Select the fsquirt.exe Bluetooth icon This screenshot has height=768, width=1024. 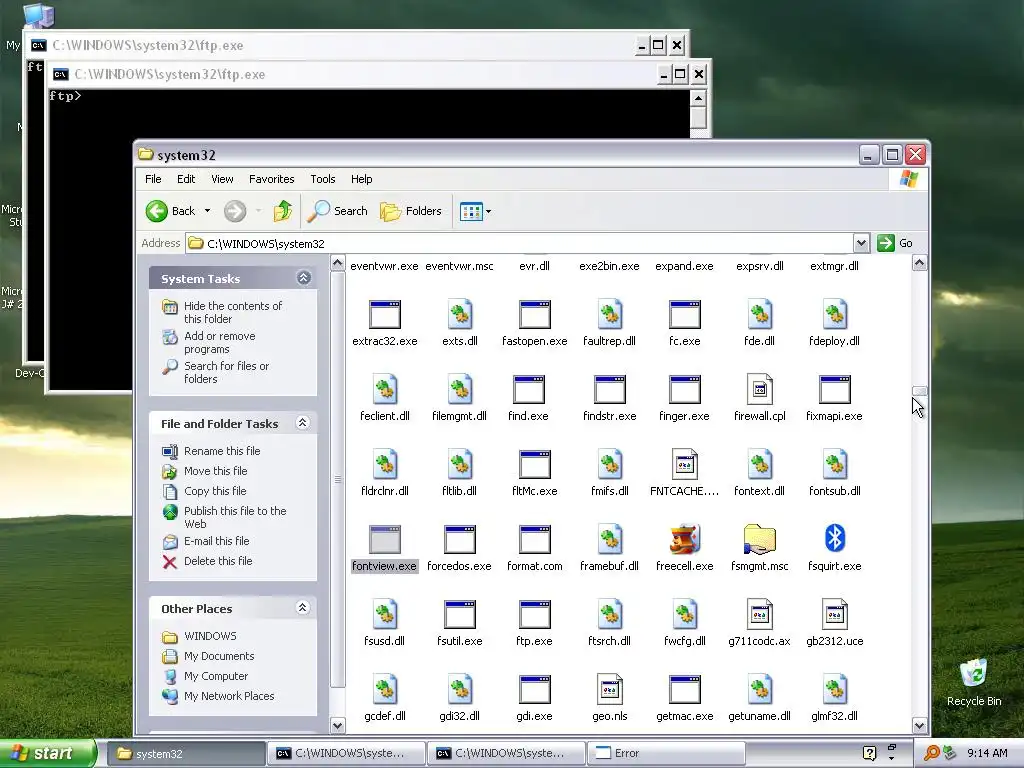click(834, 539)
